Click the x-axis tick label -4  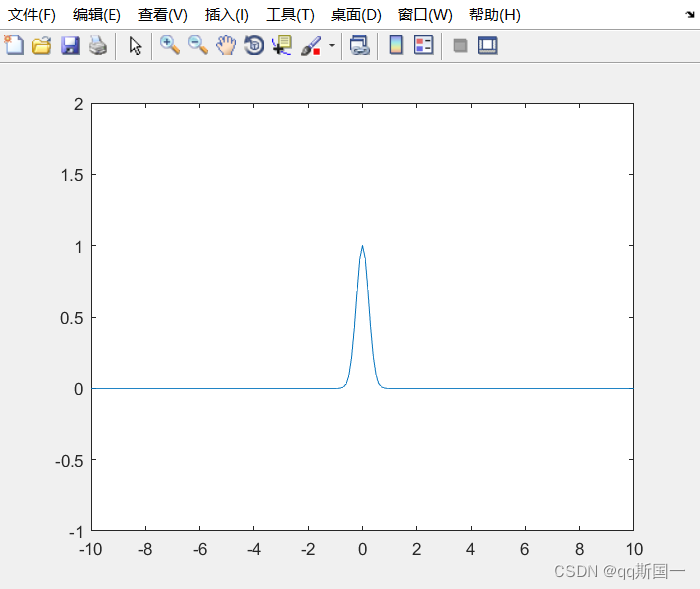click(x=254, y=549)
